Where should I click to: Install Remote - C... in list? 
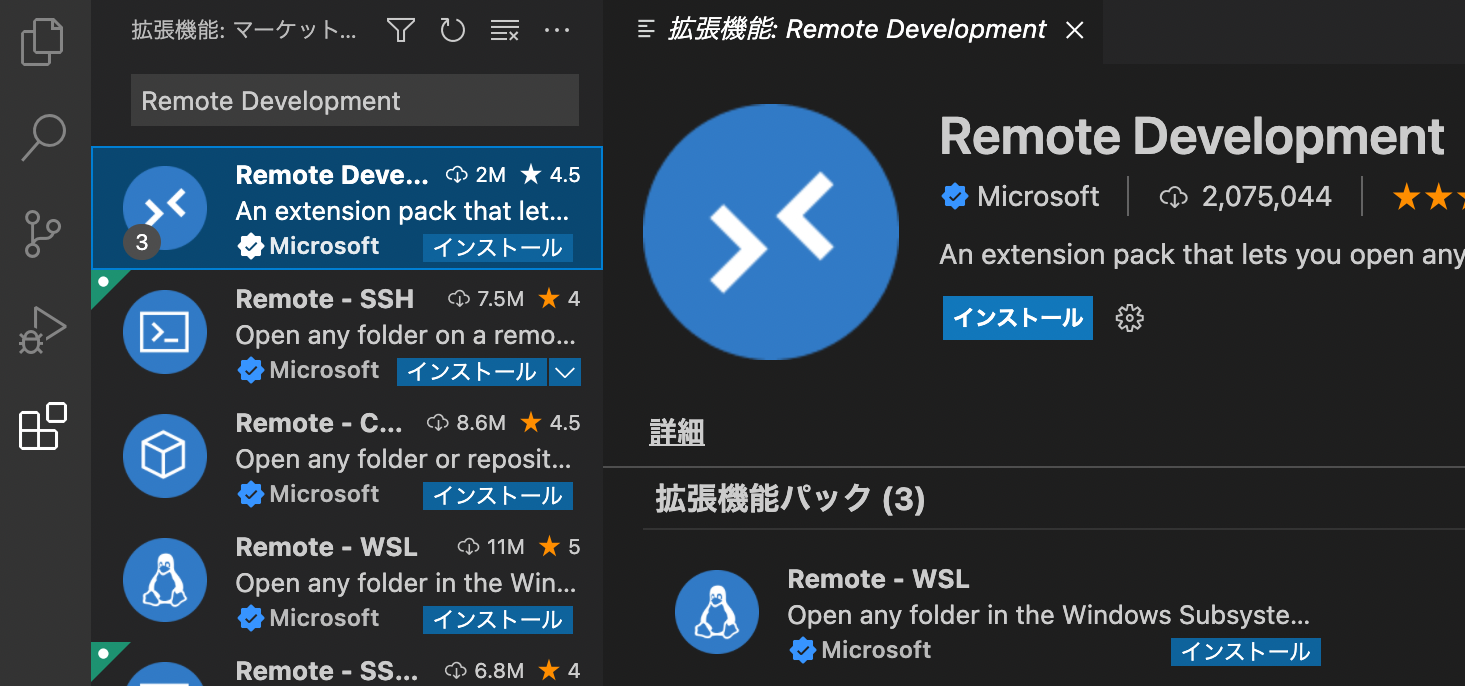(x=497, y=496)
